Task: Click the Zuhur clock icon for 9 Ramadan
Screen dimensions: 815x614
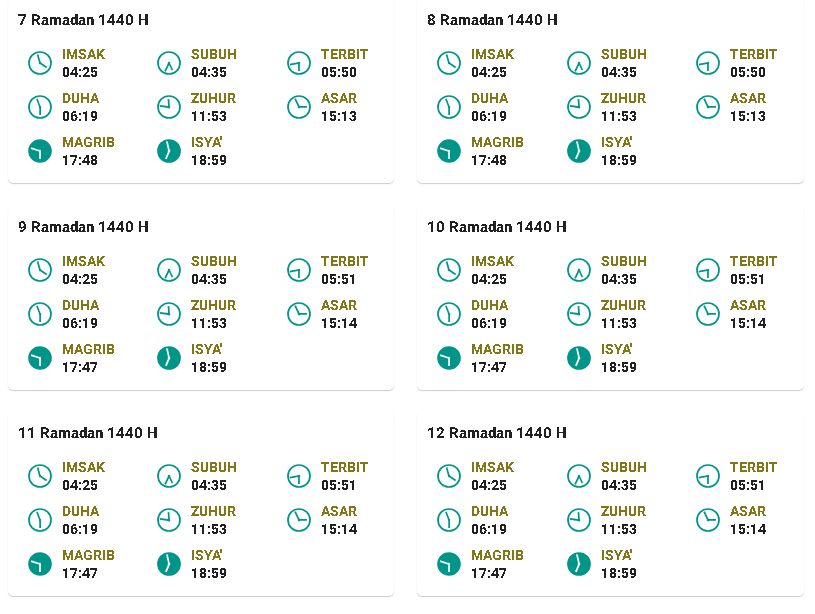Action: point(169,314)
